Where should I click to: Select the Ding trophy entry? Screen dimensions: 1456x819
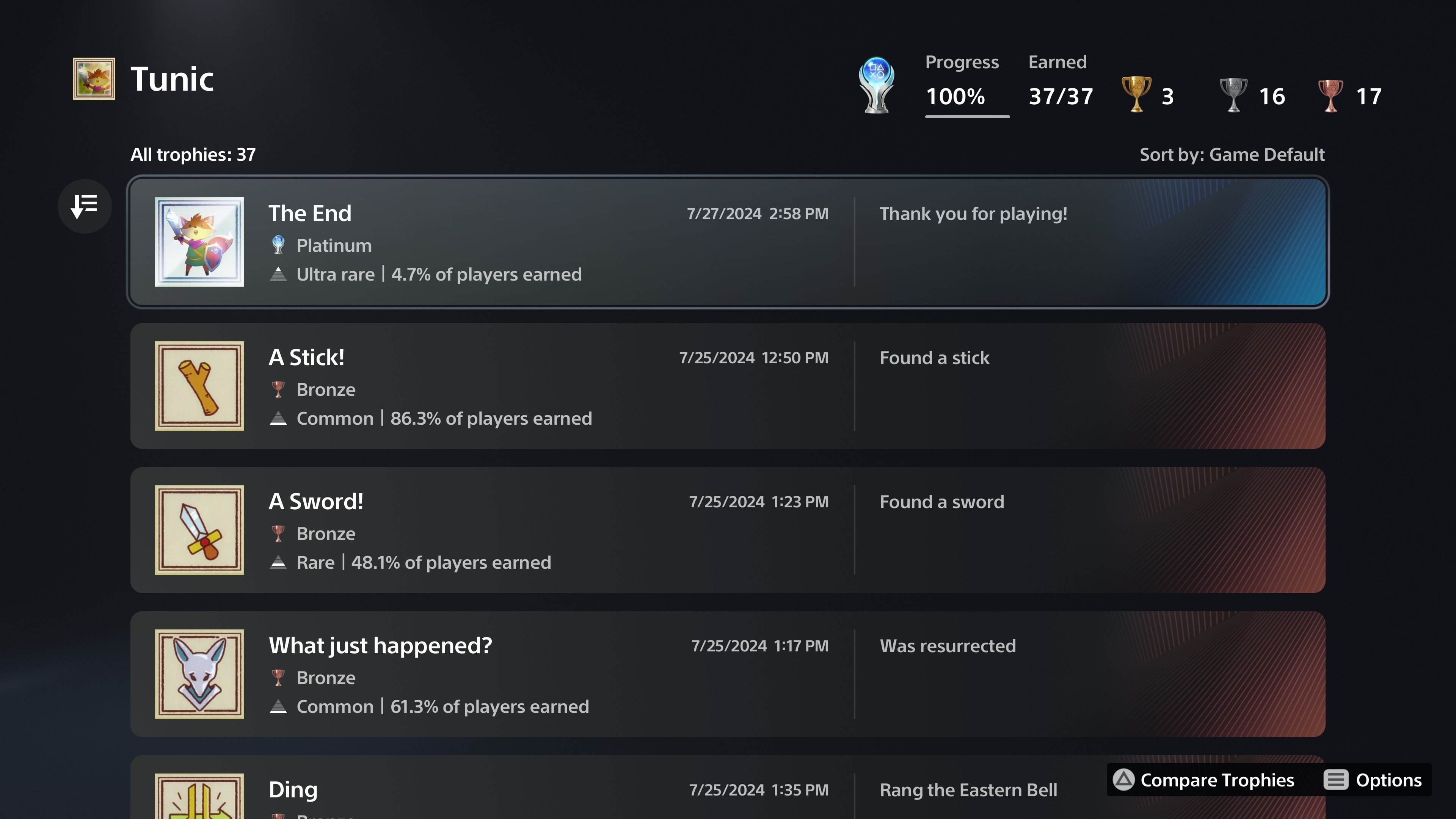click(728, 787)
